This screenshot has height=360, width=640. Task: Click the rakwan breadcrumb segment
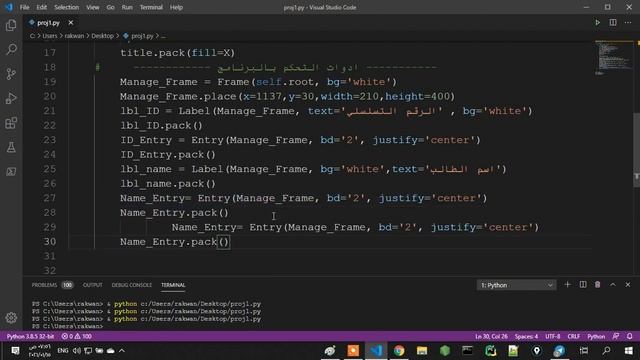pyautogui.click(x=74, y=36)
